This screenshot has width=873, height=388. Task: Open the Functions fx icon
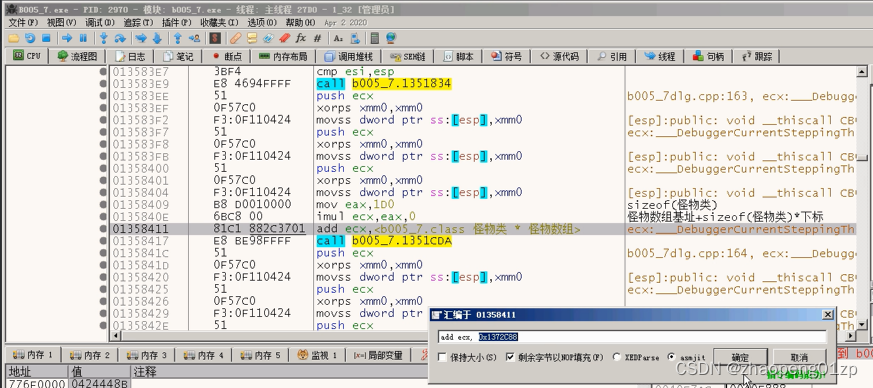(301, 38)
